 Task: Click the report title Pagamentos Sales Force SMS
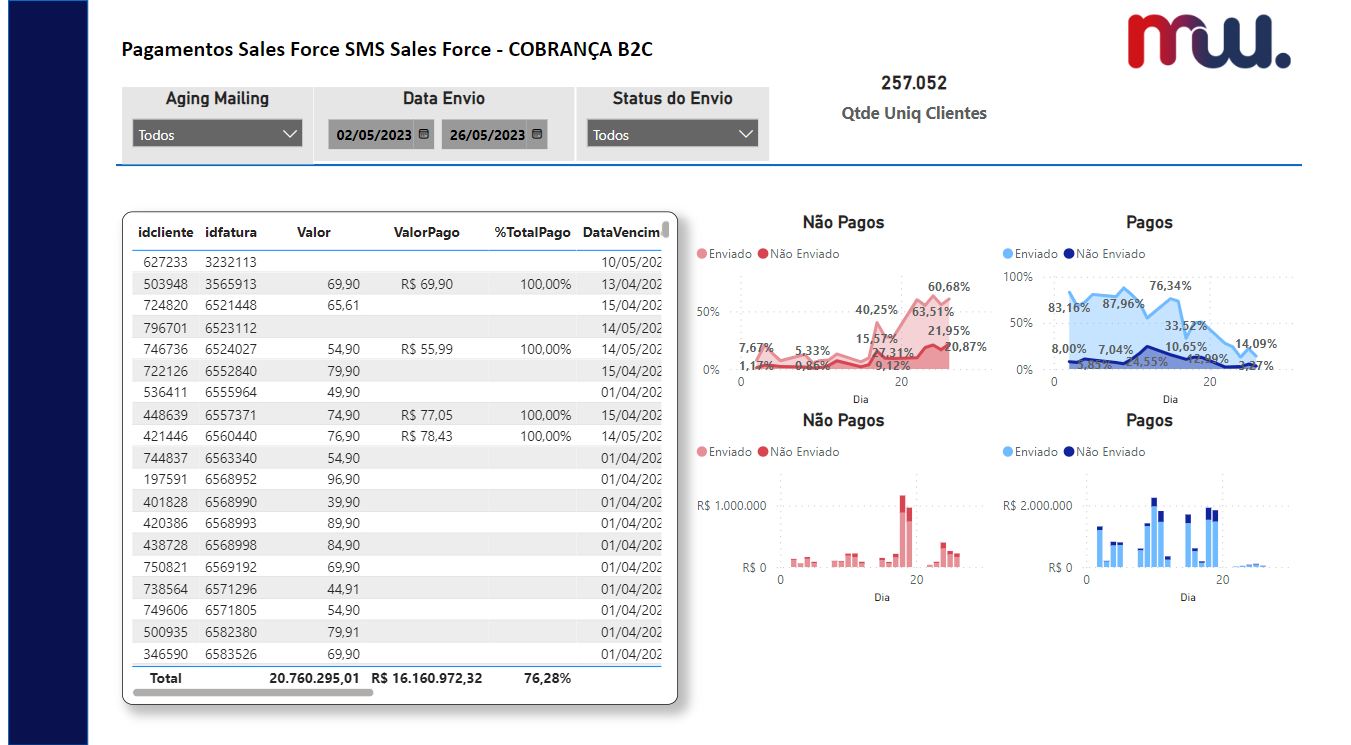387,49
